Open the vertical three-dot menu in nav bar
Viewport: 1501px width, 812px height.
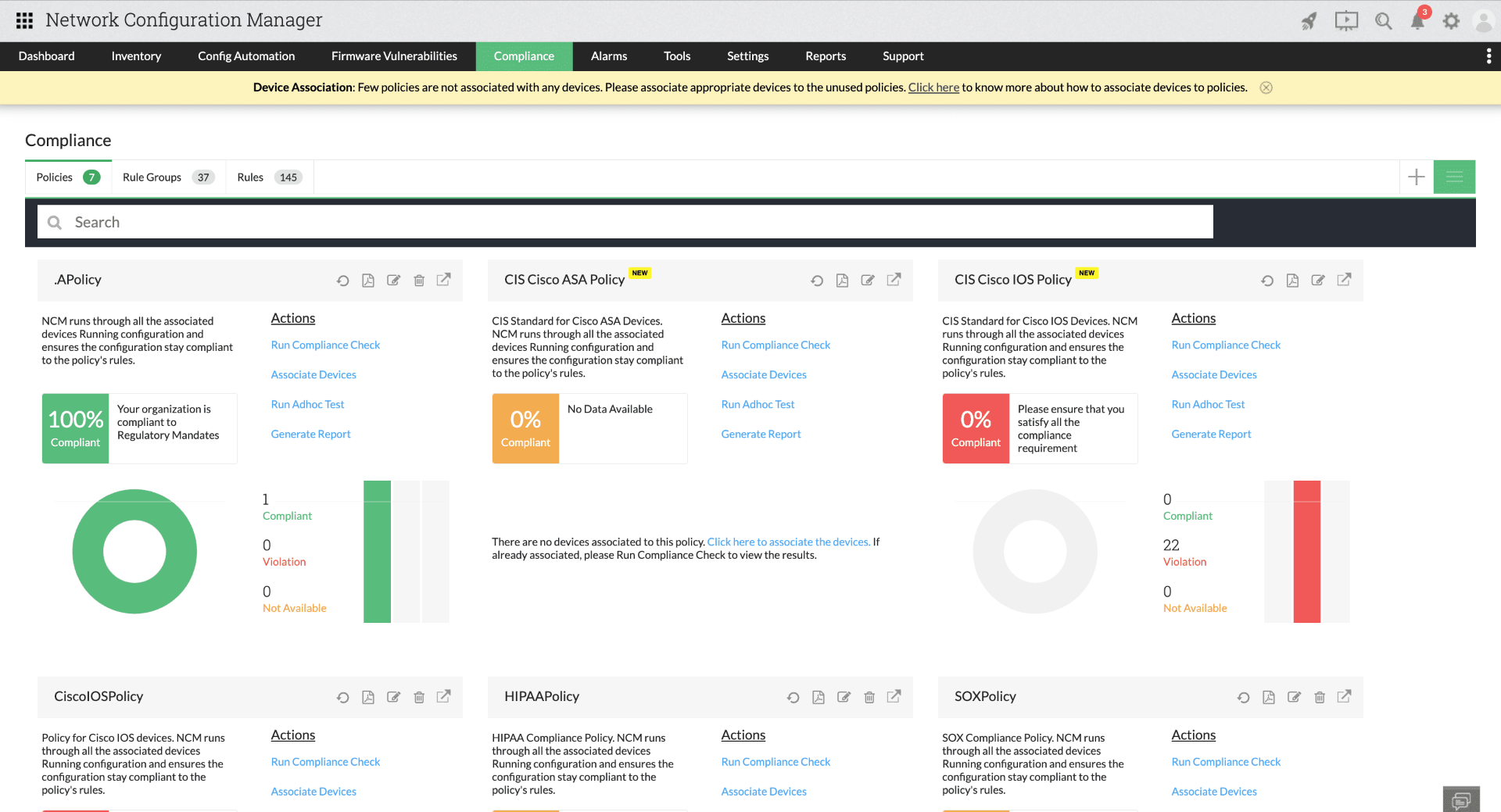(1488, 56)
